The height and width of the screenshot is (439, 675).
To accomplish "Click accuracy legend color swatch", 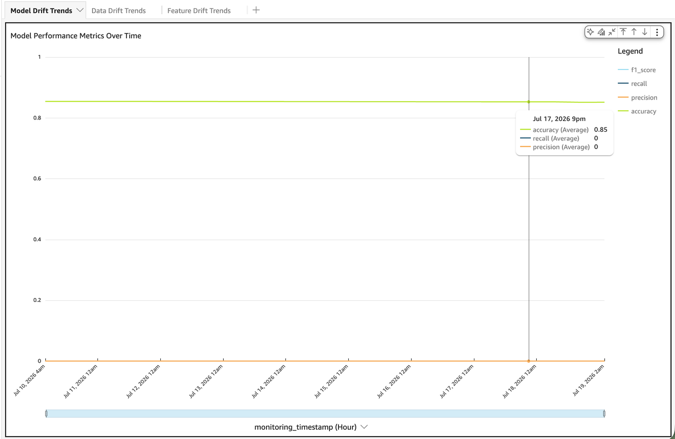I will click(623, 111).
